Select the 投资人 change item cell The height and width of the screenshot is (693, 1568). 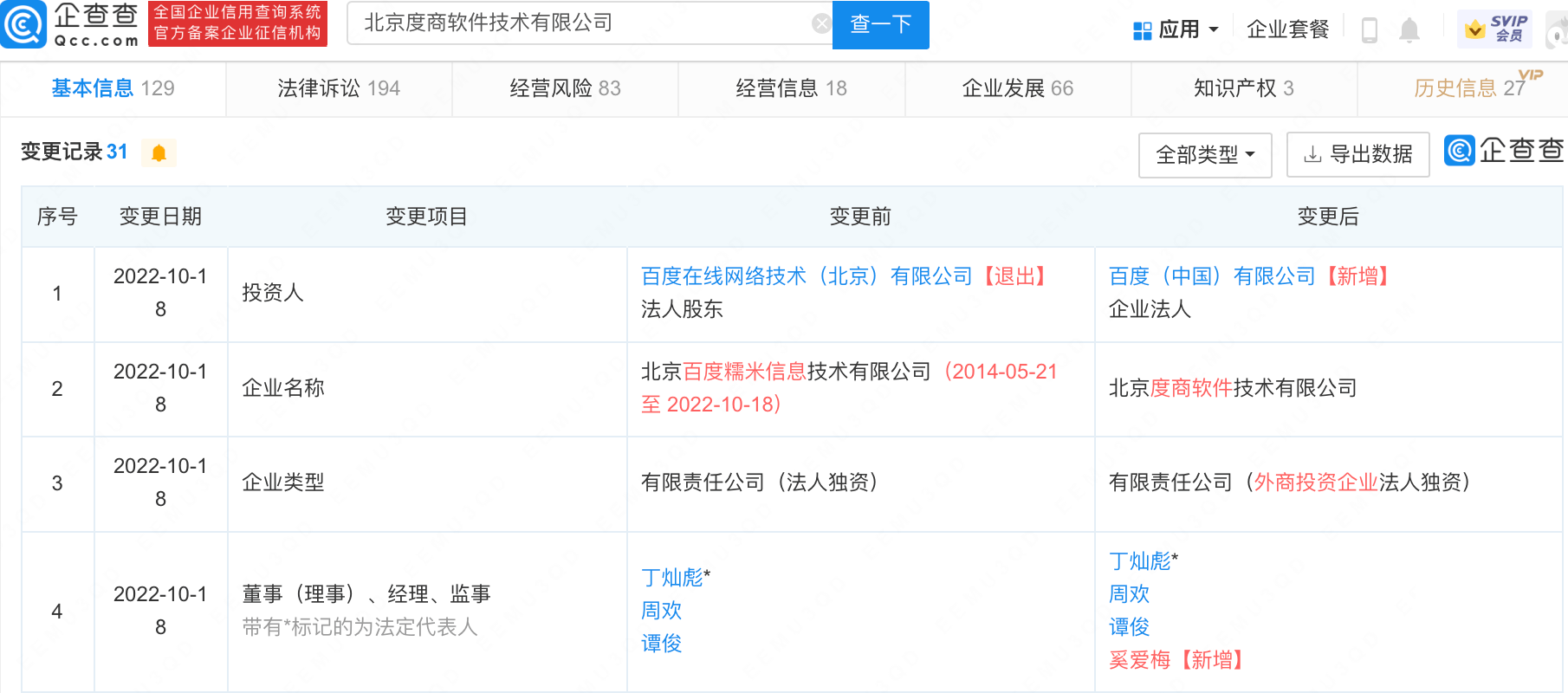427,294
